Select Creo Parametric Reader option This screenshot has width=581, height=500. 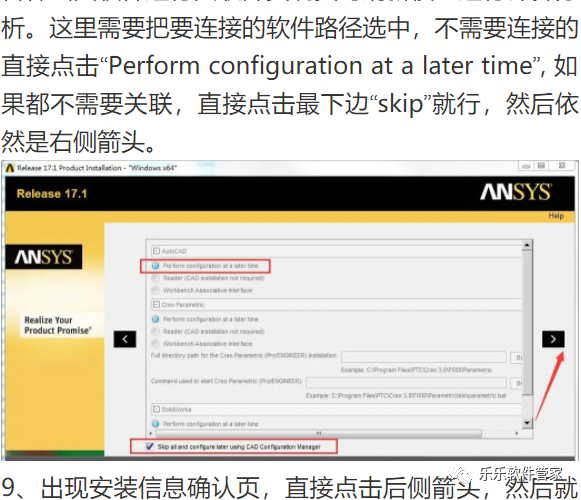pos(156,331)
